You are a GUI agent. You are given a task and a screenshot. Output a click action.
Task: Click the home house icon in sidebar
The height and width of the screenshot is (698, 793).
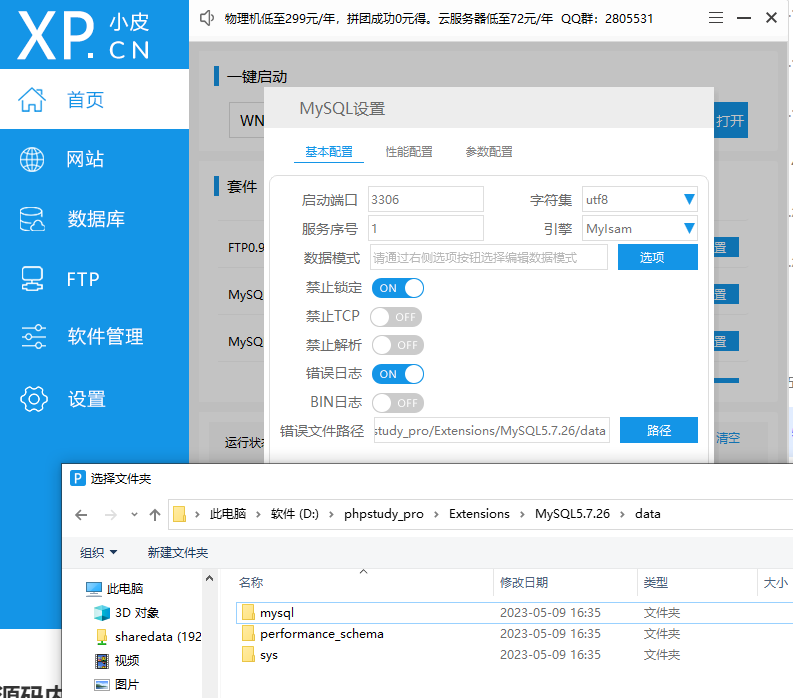(32, 100)
